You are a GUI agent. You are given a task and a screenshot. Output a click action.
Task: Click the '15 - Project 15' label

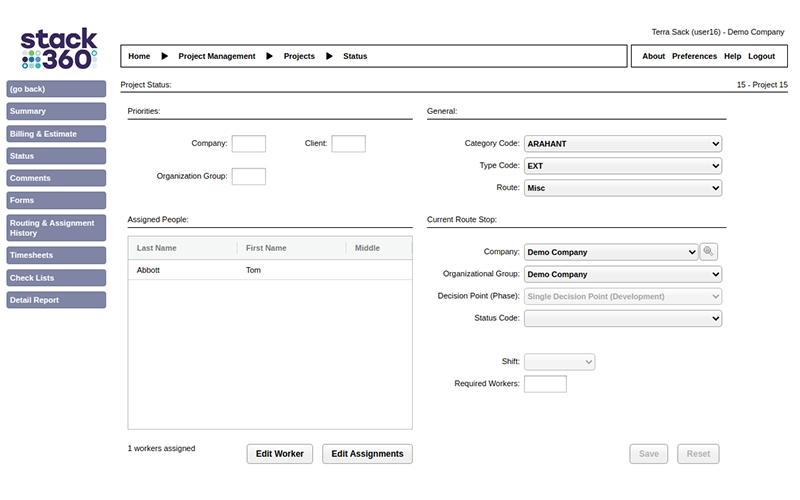(762, 85)
